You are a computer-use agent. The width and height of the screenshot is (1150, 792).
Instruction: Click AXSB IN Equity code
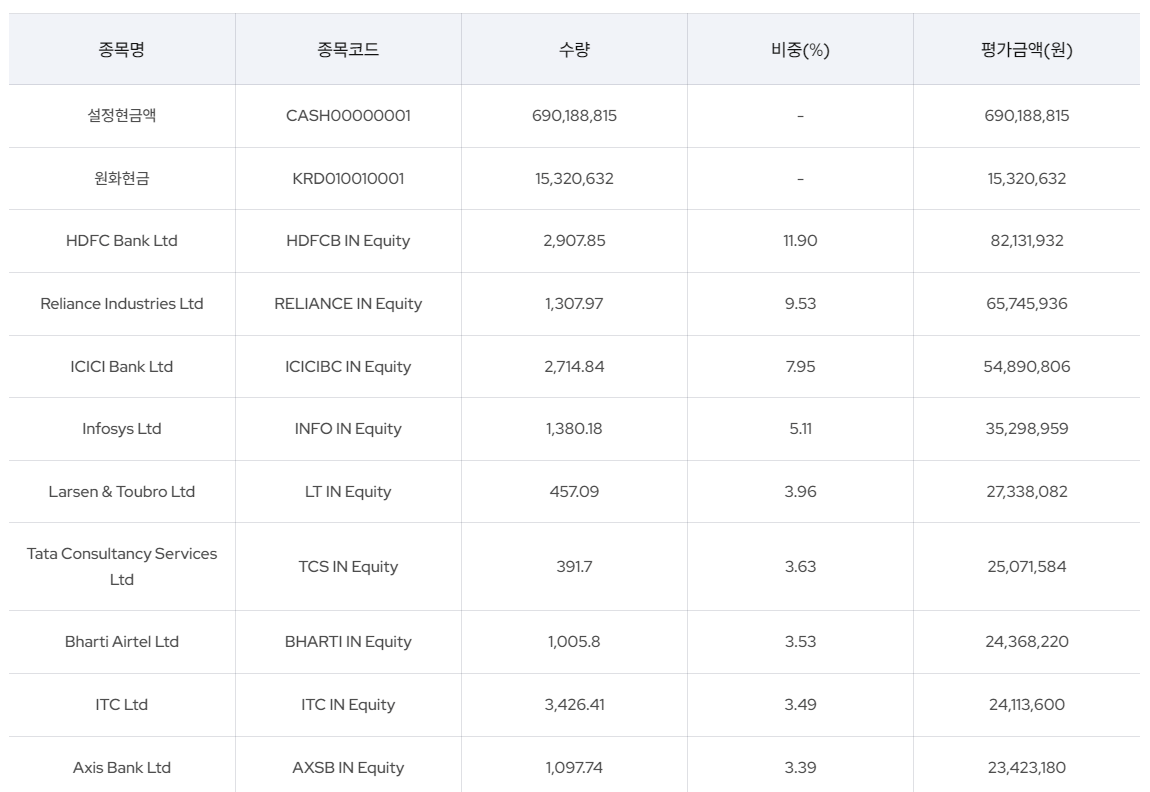(348, 768)
